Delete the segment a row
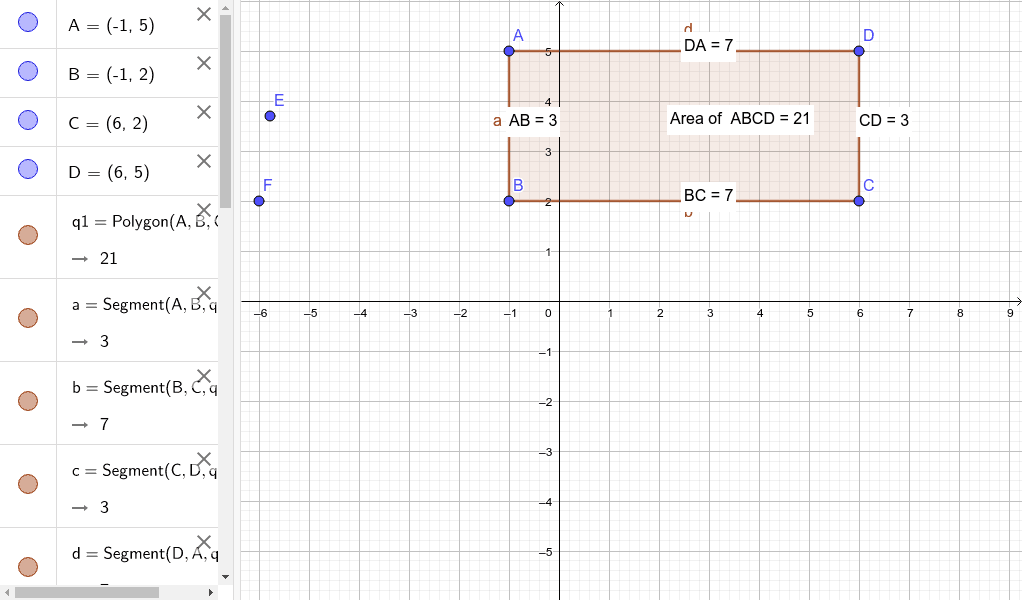 (204, 293)
